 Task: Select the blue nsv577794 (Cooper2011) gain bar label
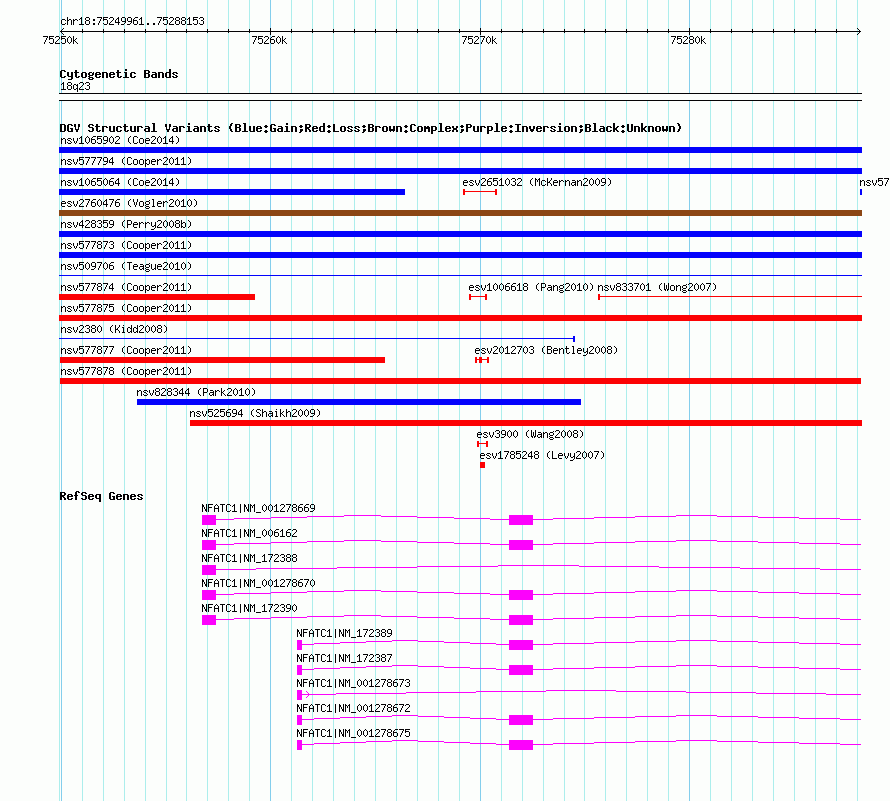click(126, 161)
